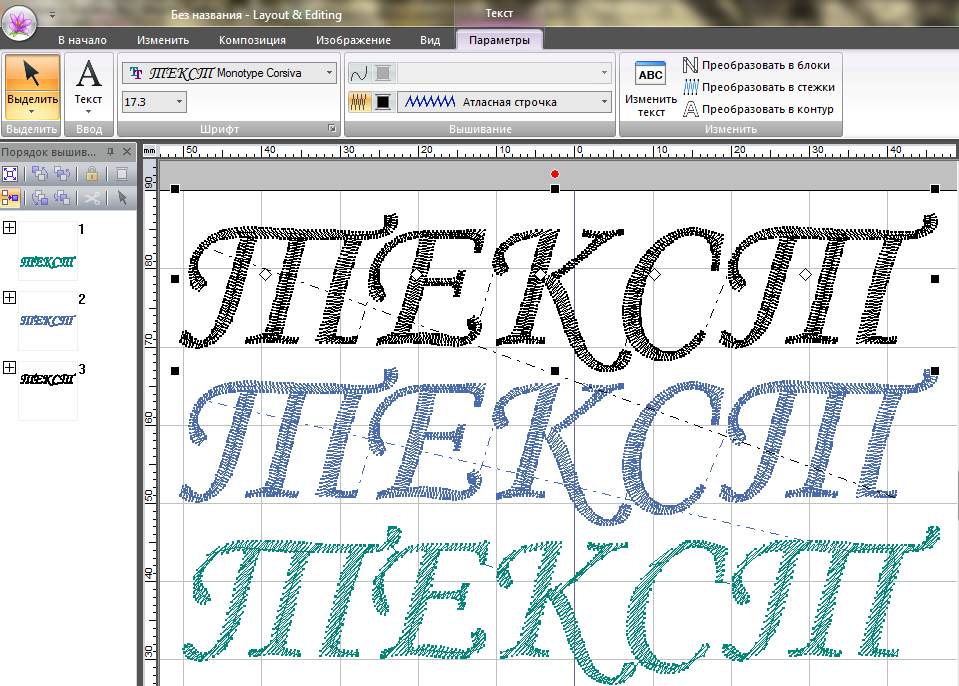Open the Monotype Corsiva font dropdown

[330, 73]
